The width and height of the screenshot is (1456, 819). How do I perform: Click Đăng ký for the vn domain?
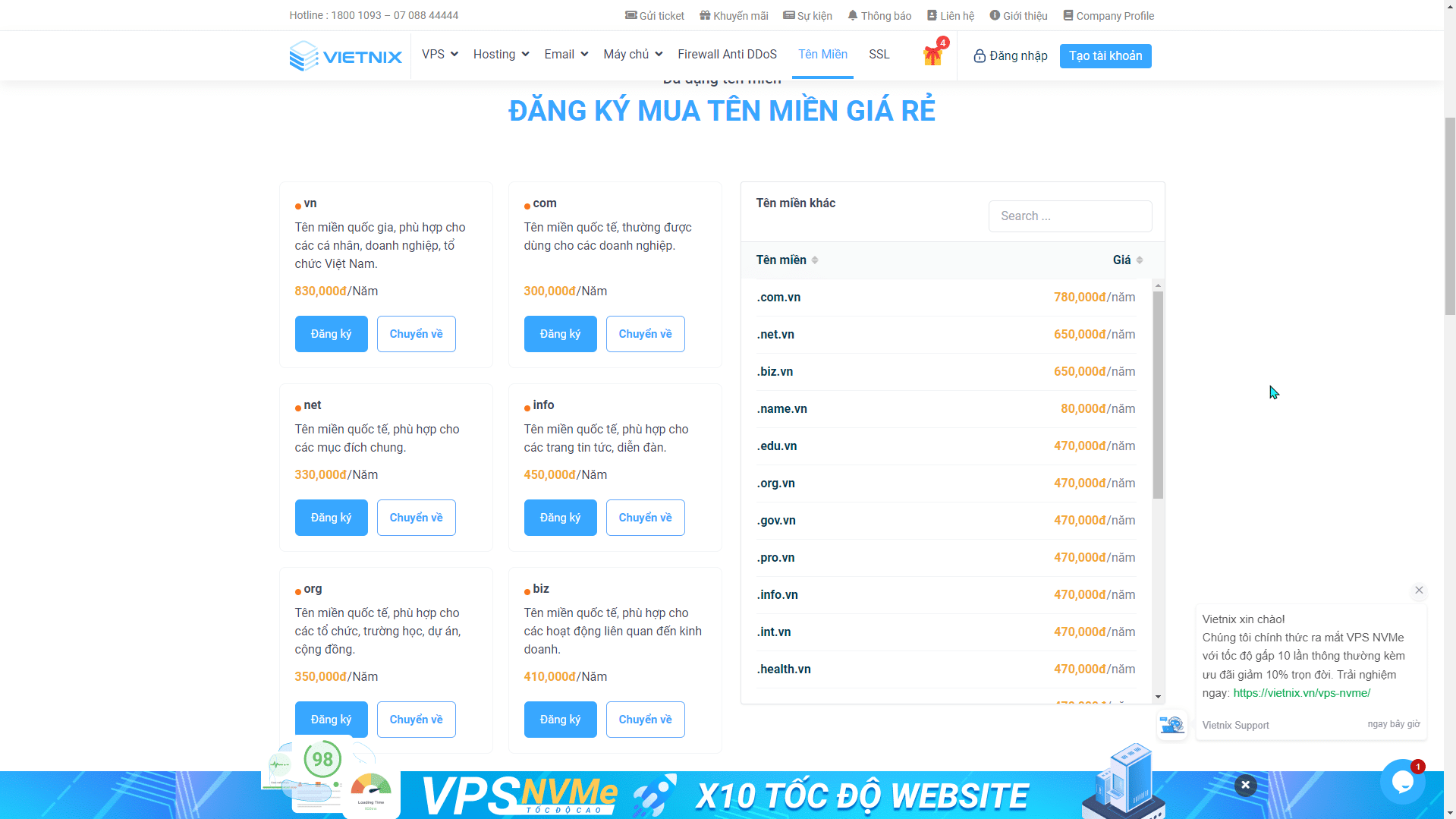click(331, 334)
